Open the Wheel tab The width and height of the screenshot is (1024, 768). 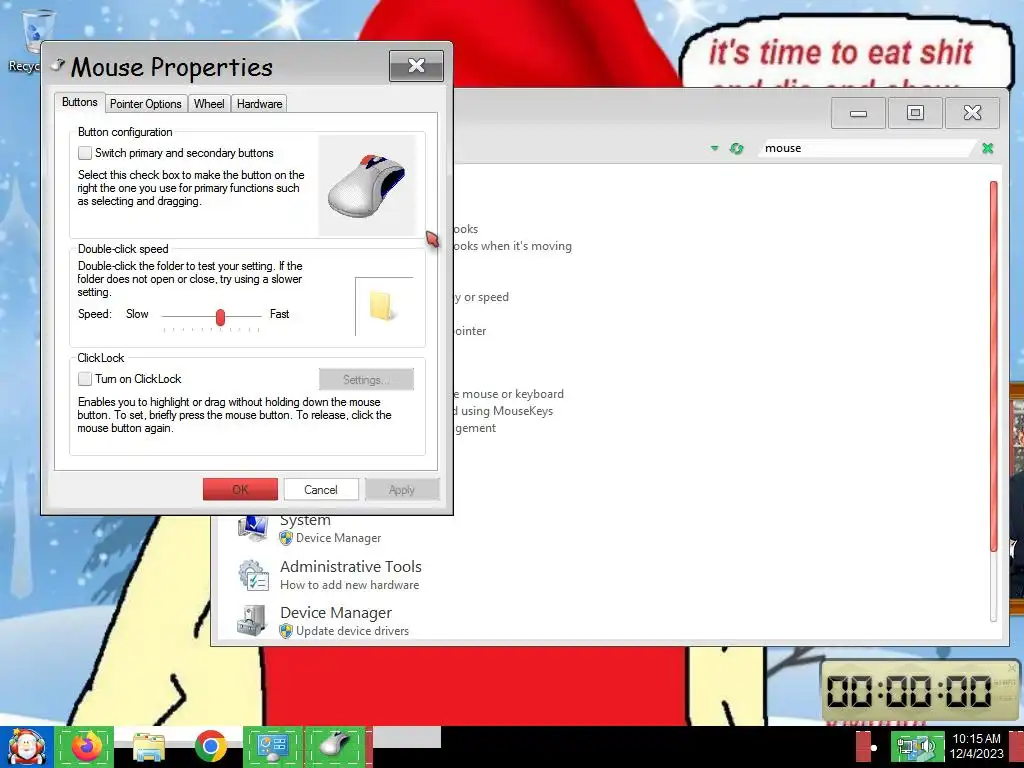pyautogui.click(x=209, y=104)
